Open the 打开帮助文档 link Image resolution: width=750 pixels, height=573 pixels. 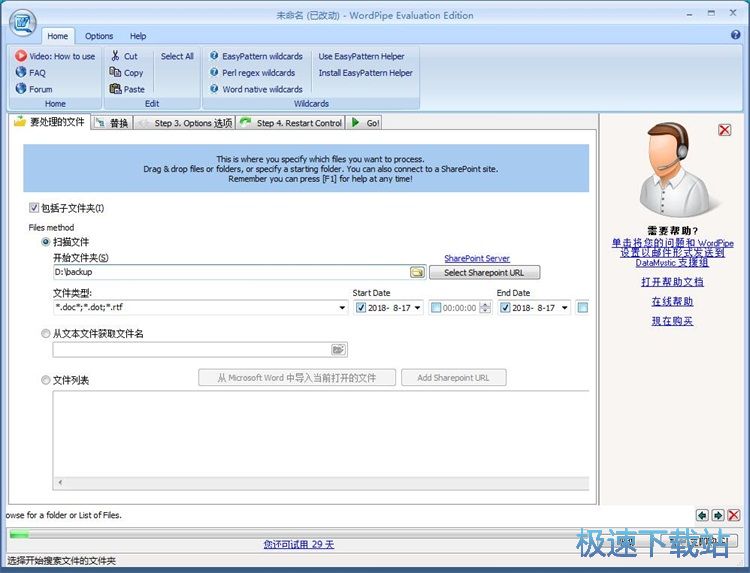673,282
